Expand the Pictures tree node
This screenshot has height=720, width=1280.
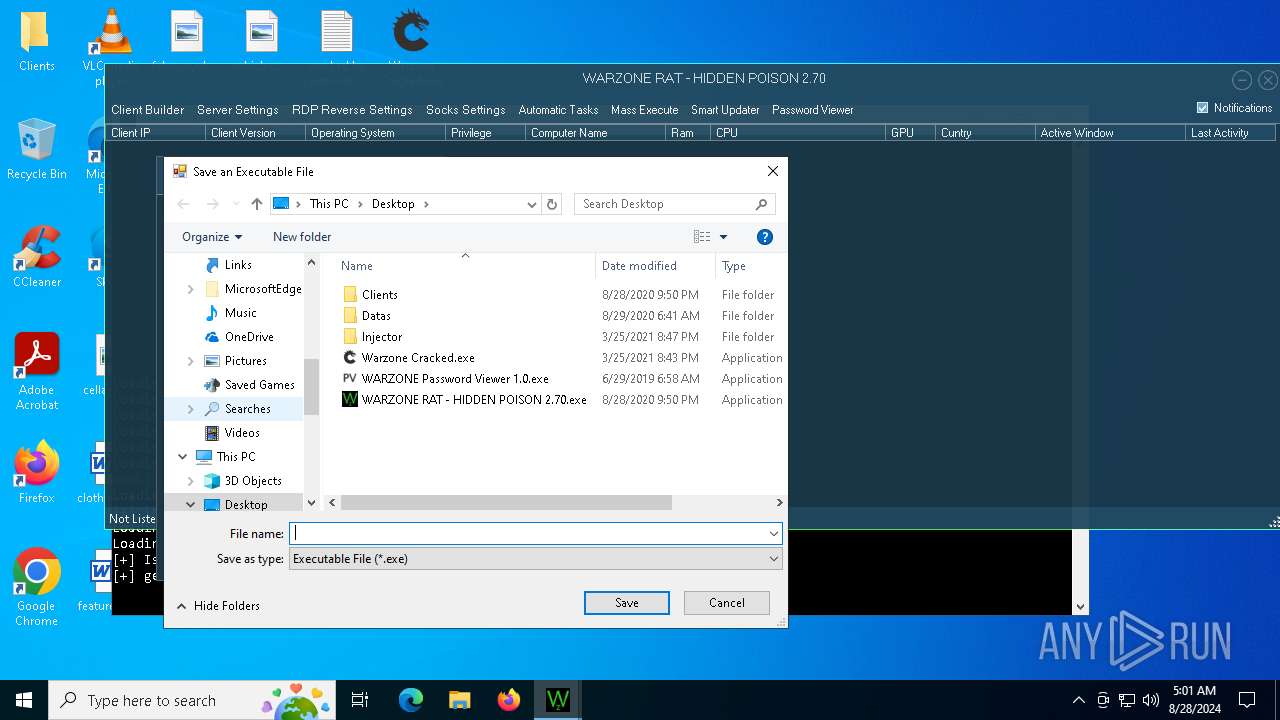tap(191, 361)
